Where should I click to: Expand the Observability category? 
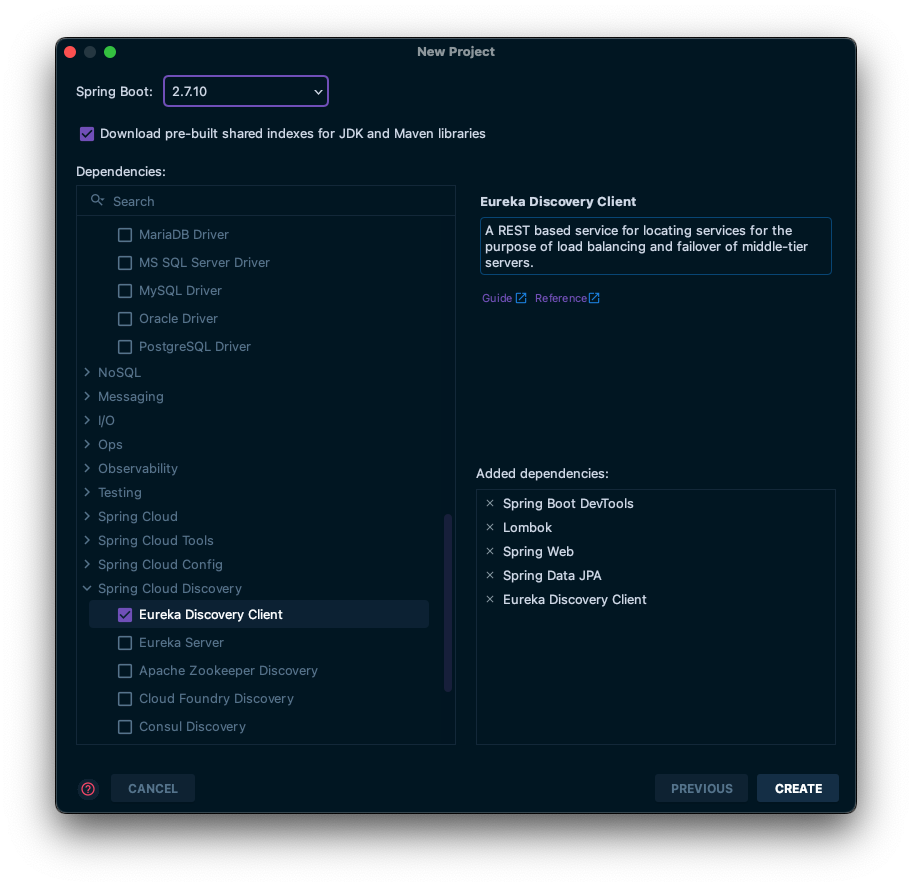(x=87, y=468)
